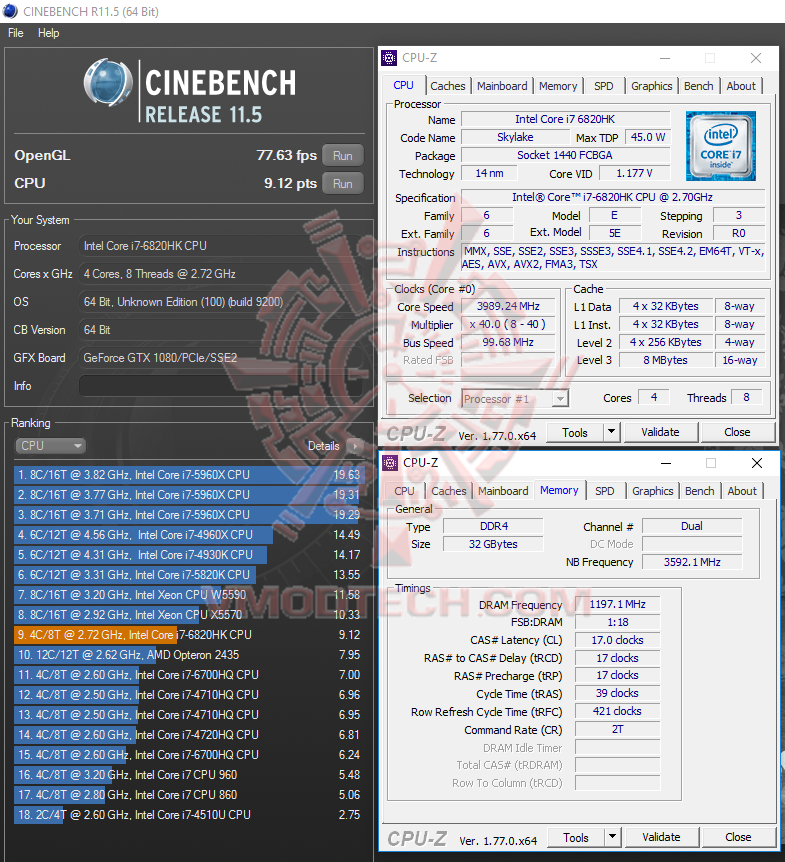Viewport: 785px width, 862px height.
Task: Switch to Graphics tab in lower CPU-Z
Action: 653,491
